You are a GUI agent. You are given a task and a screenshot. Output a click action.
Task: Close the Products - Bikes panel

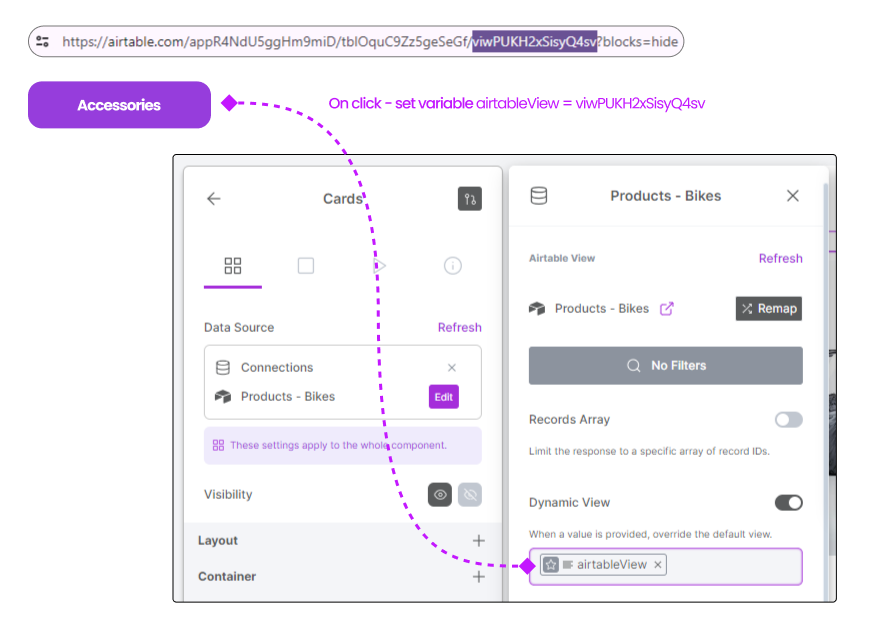792,196
